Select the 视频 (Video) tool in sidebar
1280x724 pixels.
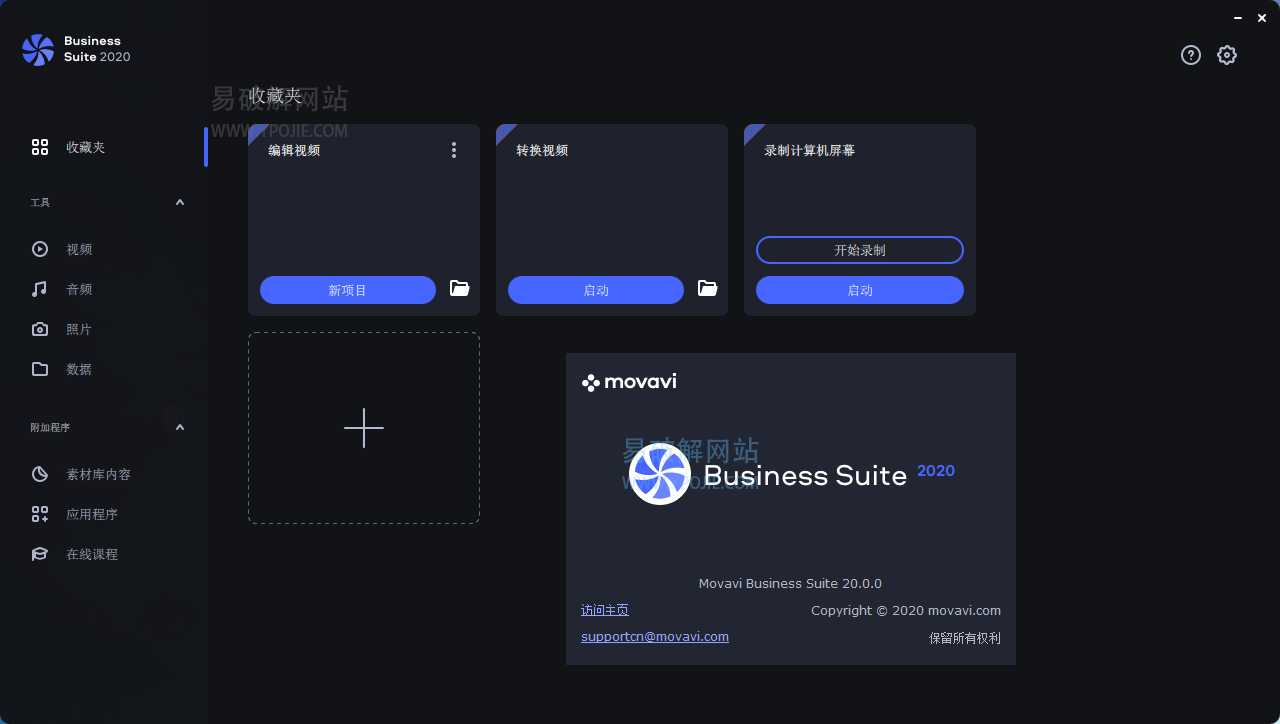pos(77,249)
